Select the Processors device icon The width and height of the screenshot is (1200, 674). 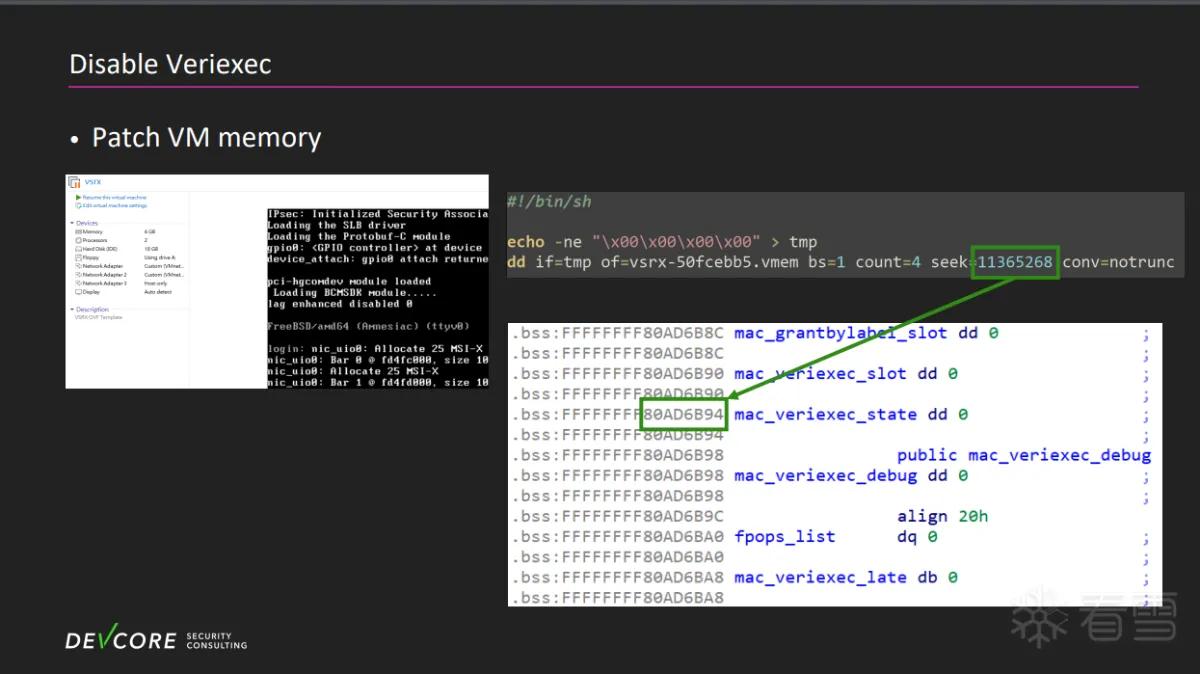point(78,240)
